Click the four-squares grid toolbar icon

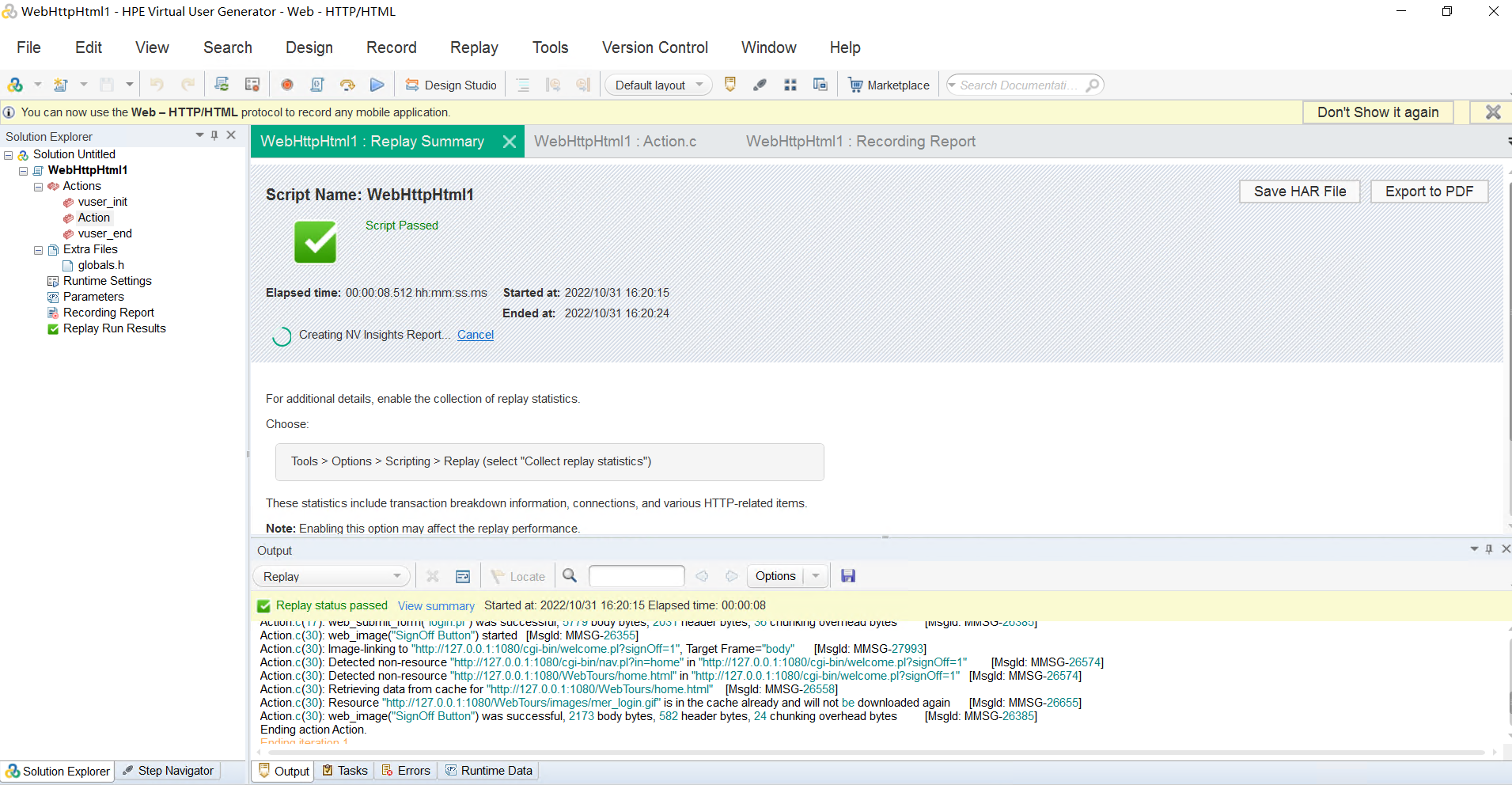pyautogui.click(x=790, y=85)
